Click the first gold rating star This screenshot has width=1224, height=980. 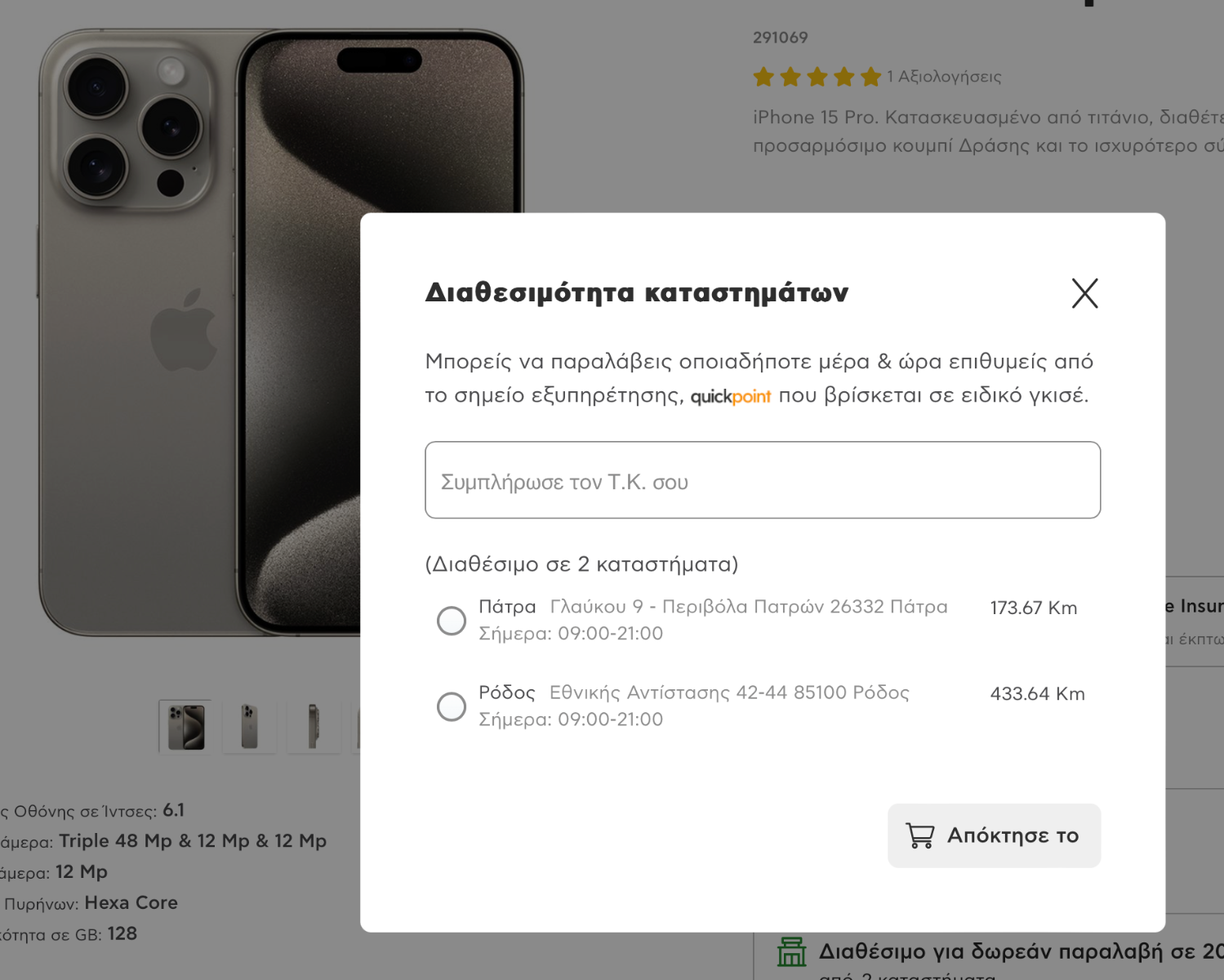tap(763, 77)
